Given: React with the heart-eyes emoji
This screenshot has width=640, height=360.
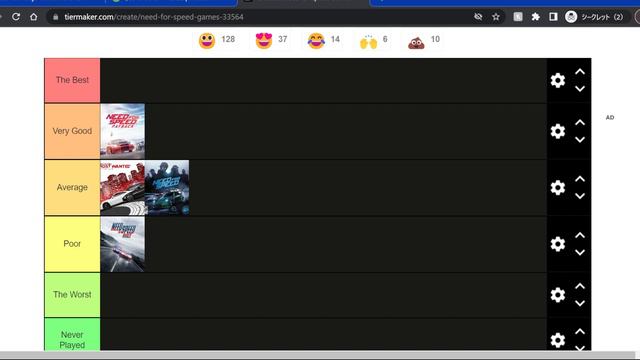Looking at the screenshot, I should click(264, 41).
